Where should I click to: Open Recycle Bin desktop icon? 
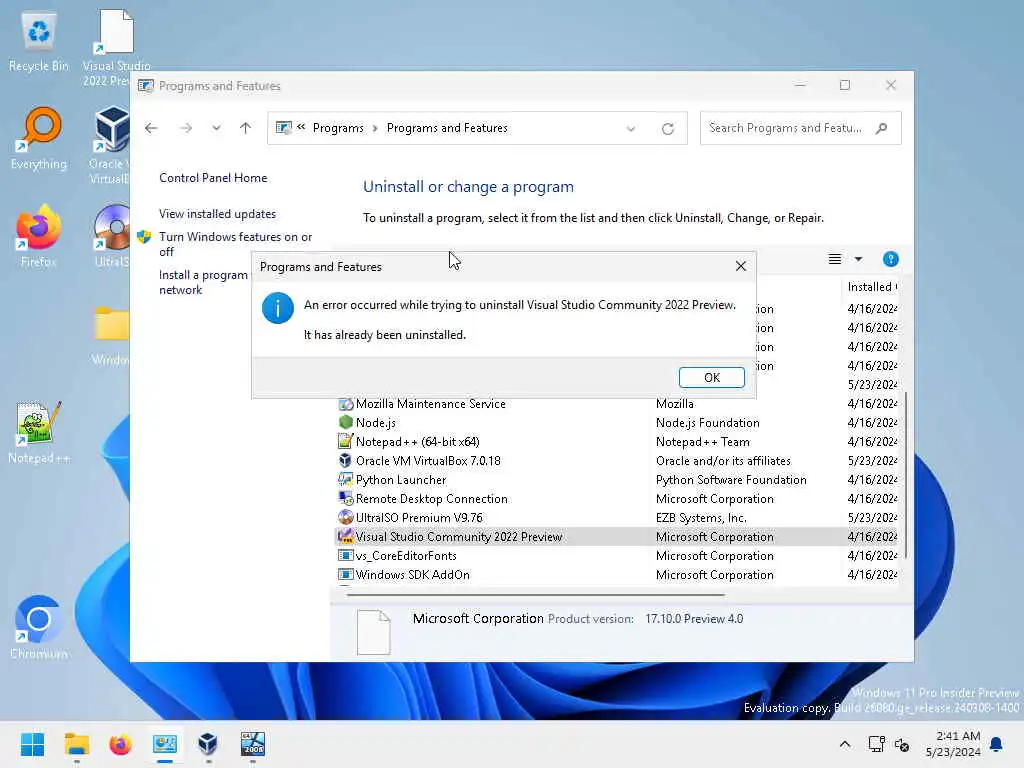39,42
